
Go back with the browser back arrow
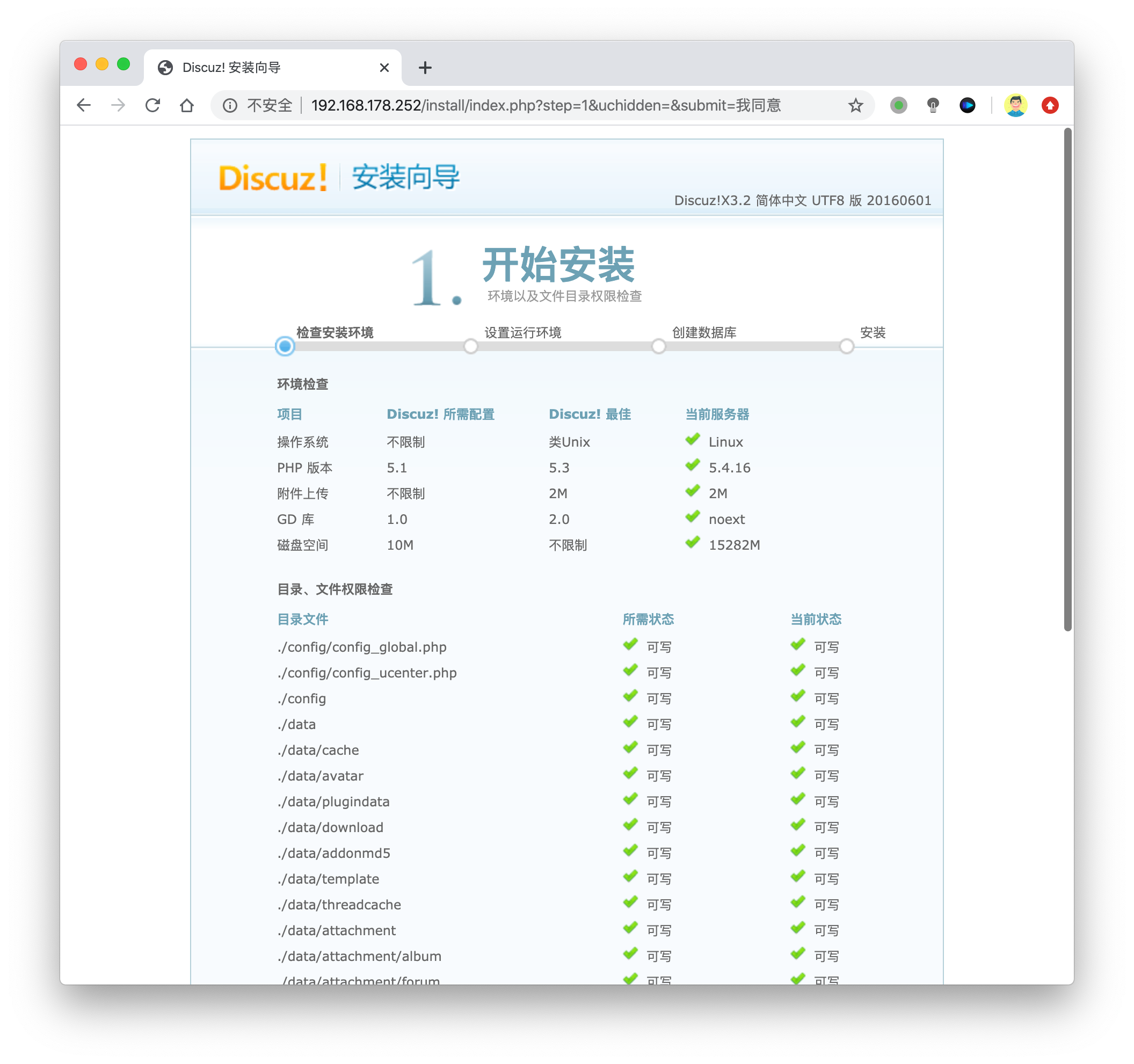(x=84, y=106)
